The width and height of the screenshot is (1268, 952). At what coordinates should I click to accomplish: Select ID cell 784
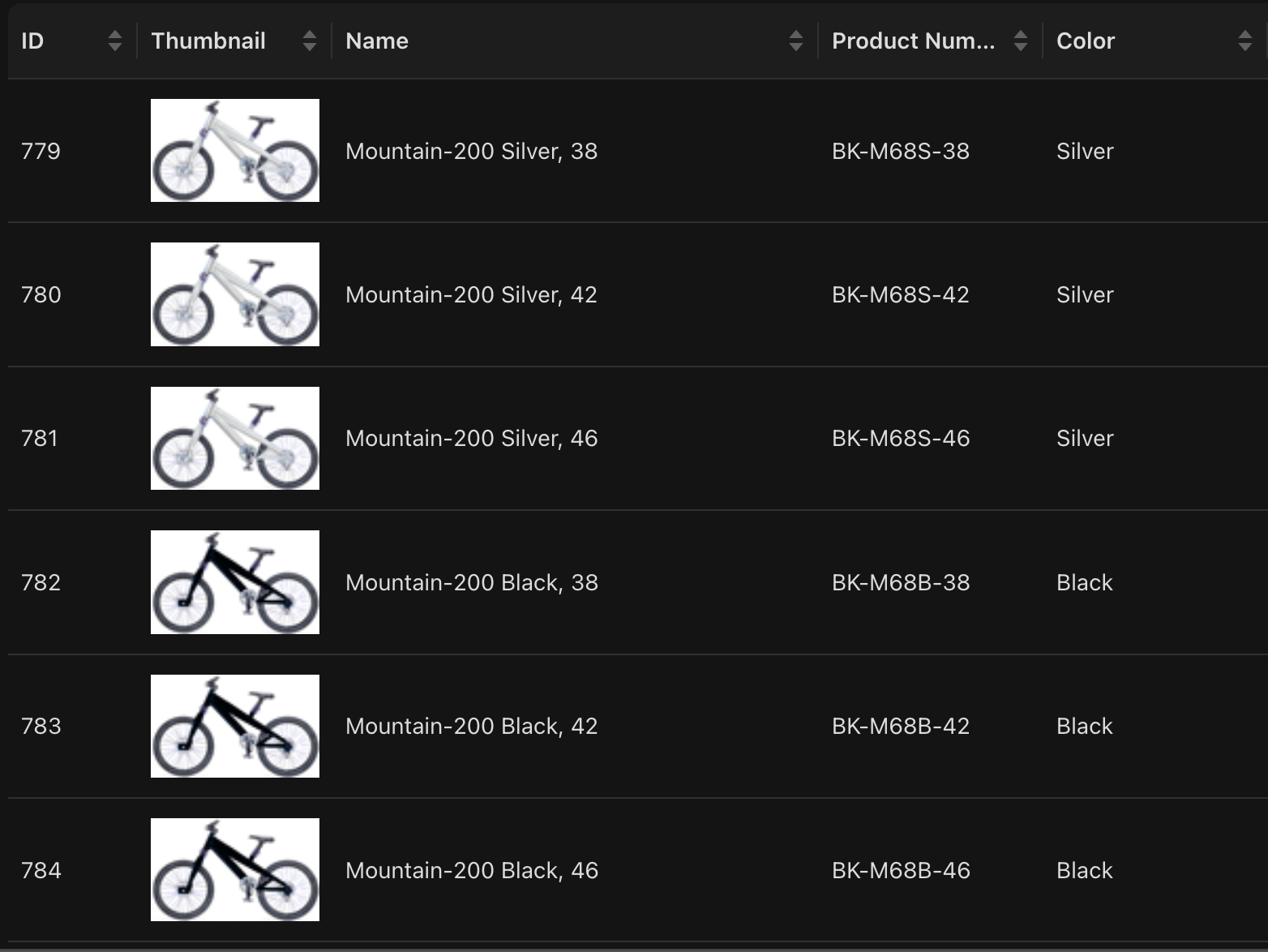tap(41, 870)
